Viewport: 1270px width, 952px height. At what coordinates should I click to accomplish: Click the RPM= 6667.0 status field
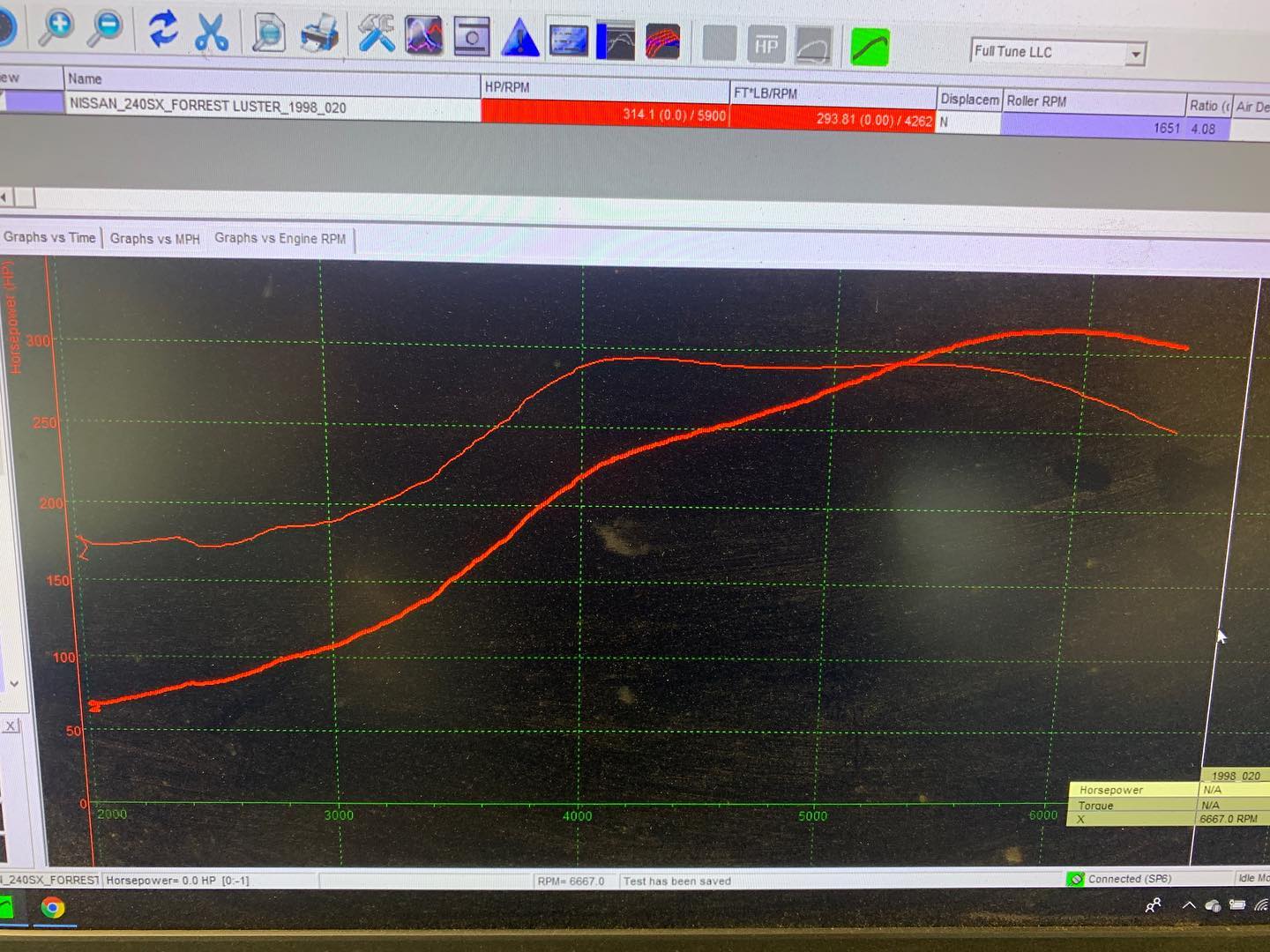(x=575, y=881)
